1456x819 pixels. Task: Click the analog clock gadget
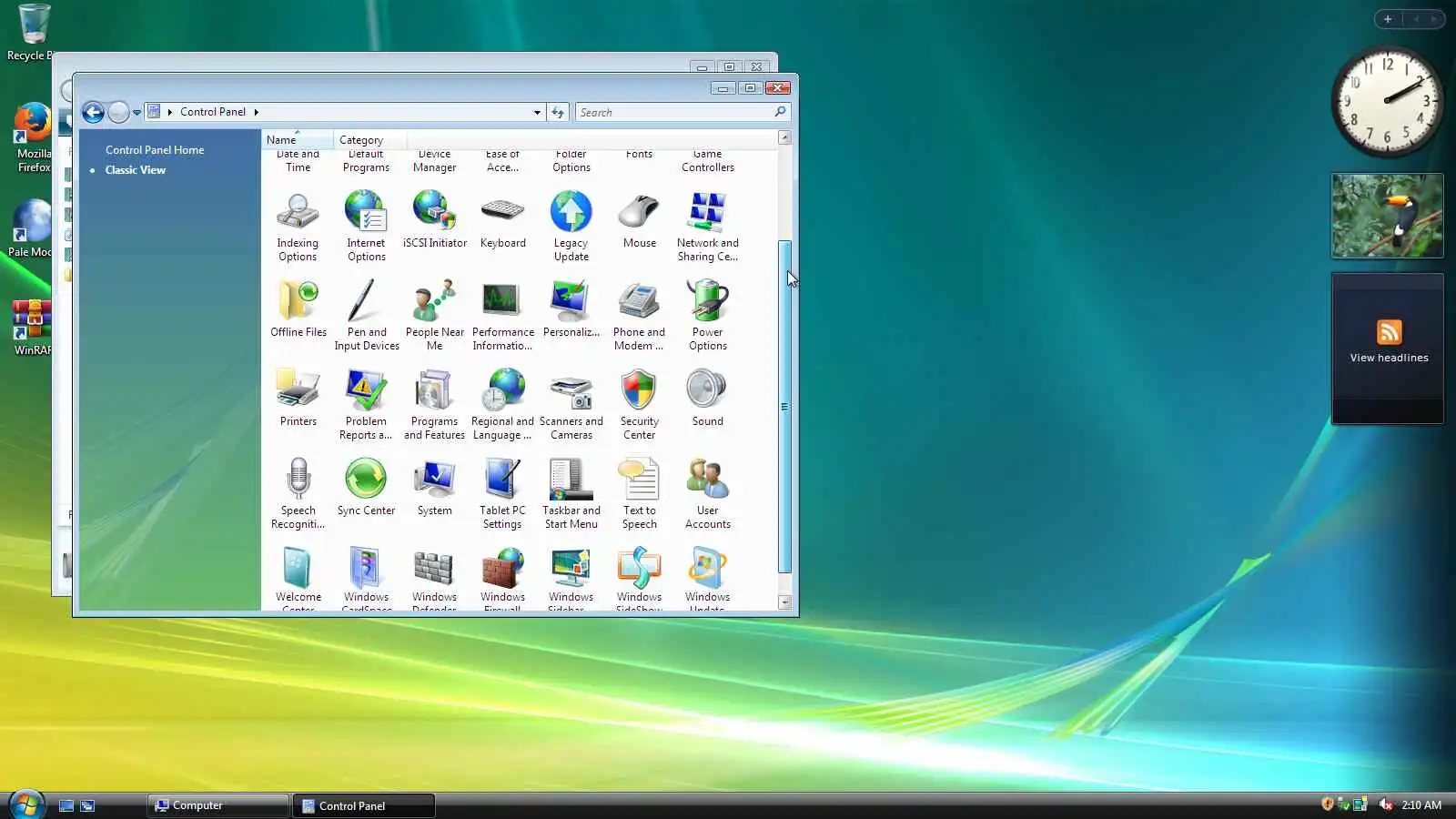pyautogui.click(x=1388, y=101)
